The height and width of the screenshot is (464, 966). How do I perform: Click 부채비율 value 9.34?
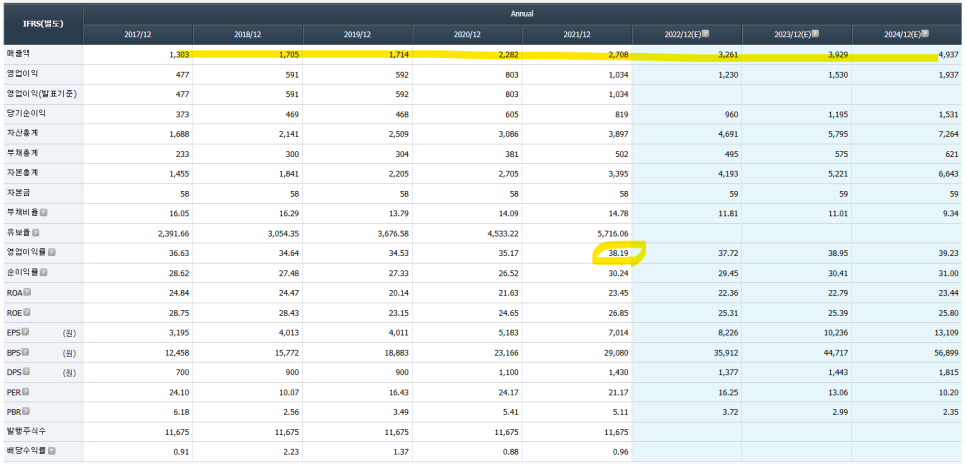pyautogui.click(x=950, y=213)
